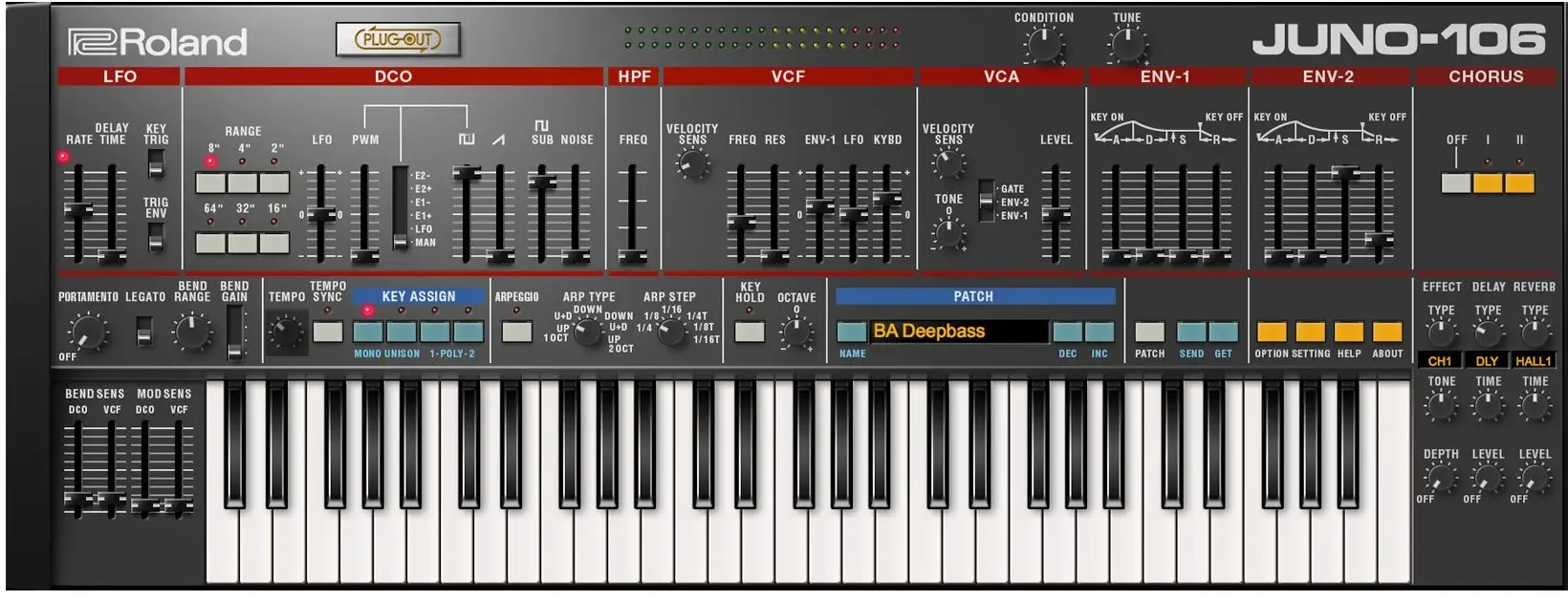
Task: Select the 32' range button
Action: point(243,243)
